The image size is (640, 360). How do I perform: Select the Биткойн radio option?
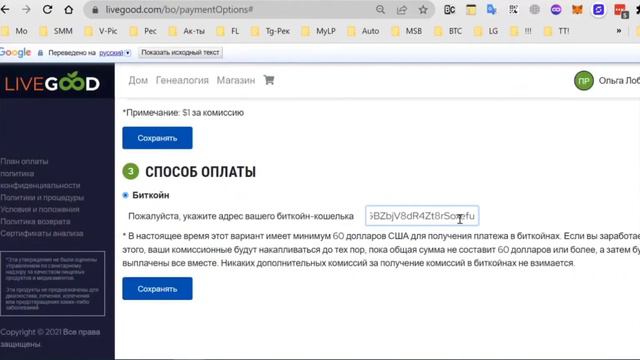[x=125, y=196]
